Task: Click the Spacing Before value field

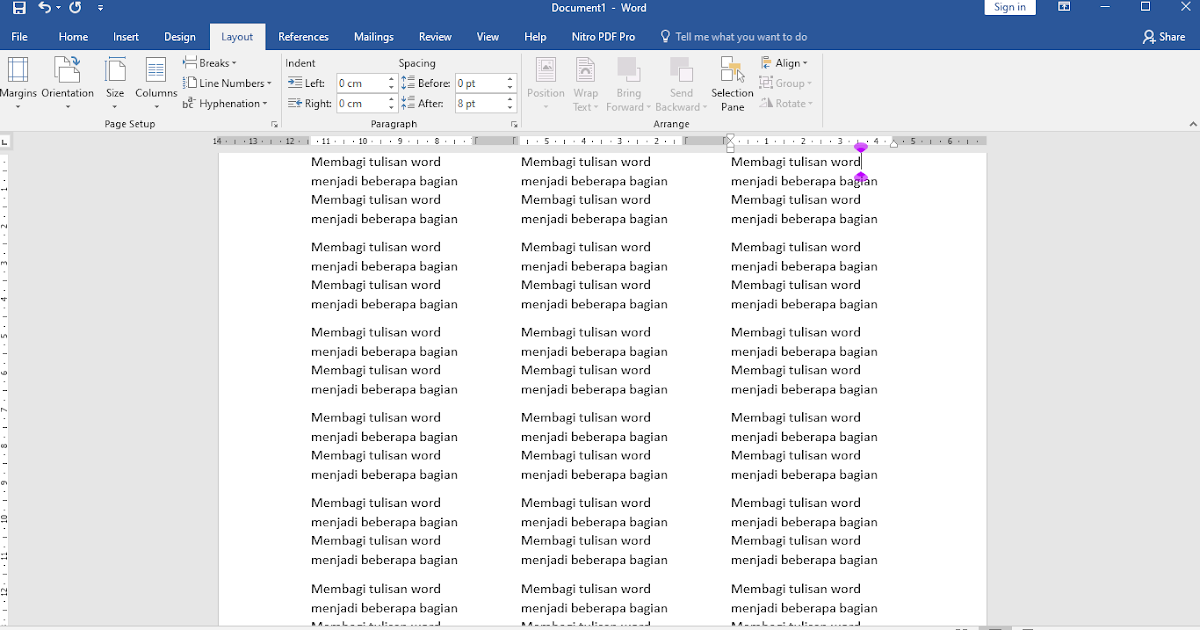Action: pos(479,83)
